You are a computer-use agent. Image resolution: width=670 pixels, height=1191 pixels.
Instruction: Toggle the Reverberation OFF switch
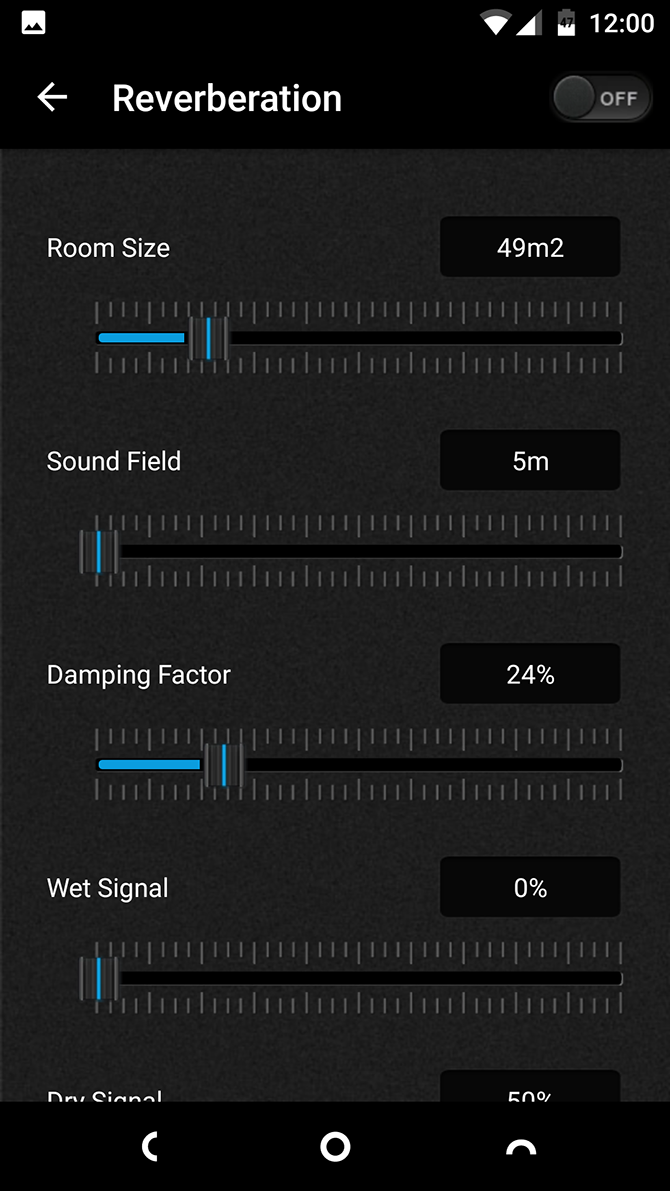[602, 98]
